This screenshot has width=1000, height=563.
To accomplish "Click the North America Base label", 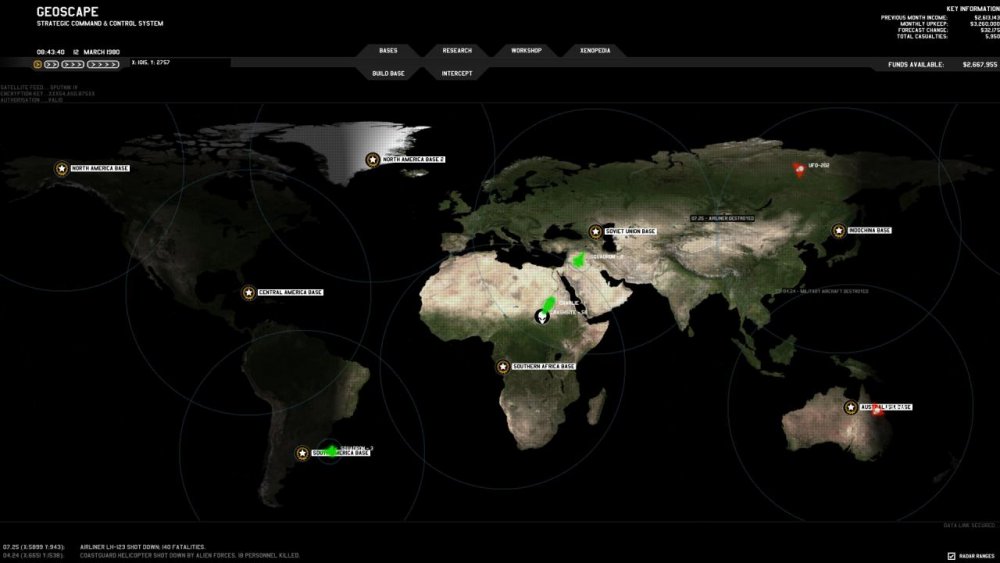I will pyautogui.click(x=99, y=168).
